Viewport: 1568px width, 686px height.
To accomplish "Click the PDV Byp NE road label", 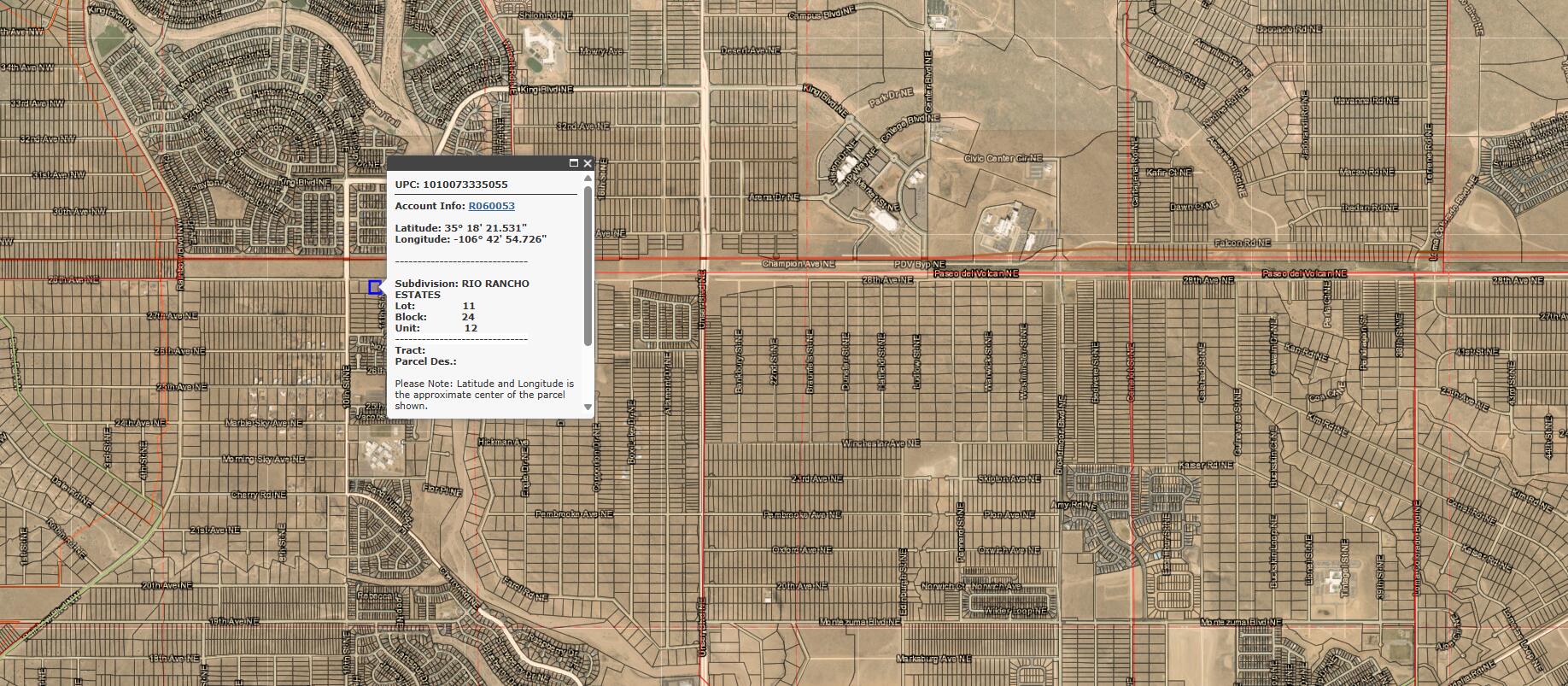I will click(x=920, y=264).
